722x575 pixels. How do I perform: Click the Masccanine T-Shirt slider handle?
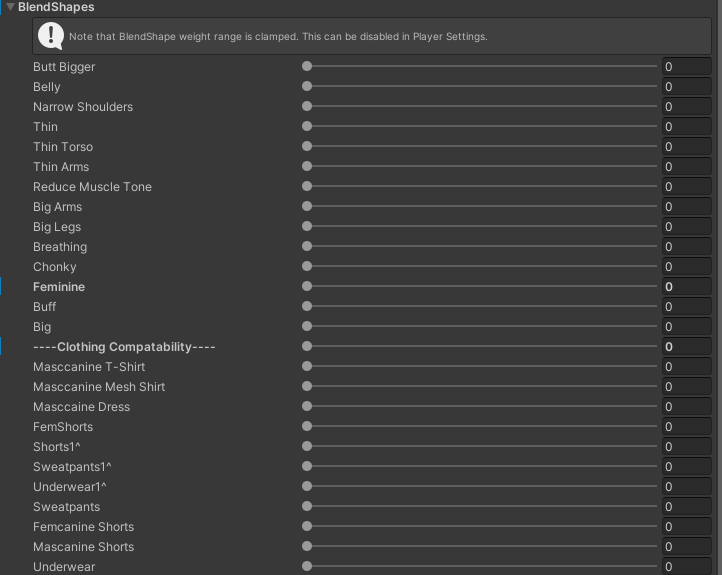(x=307, y=367)
